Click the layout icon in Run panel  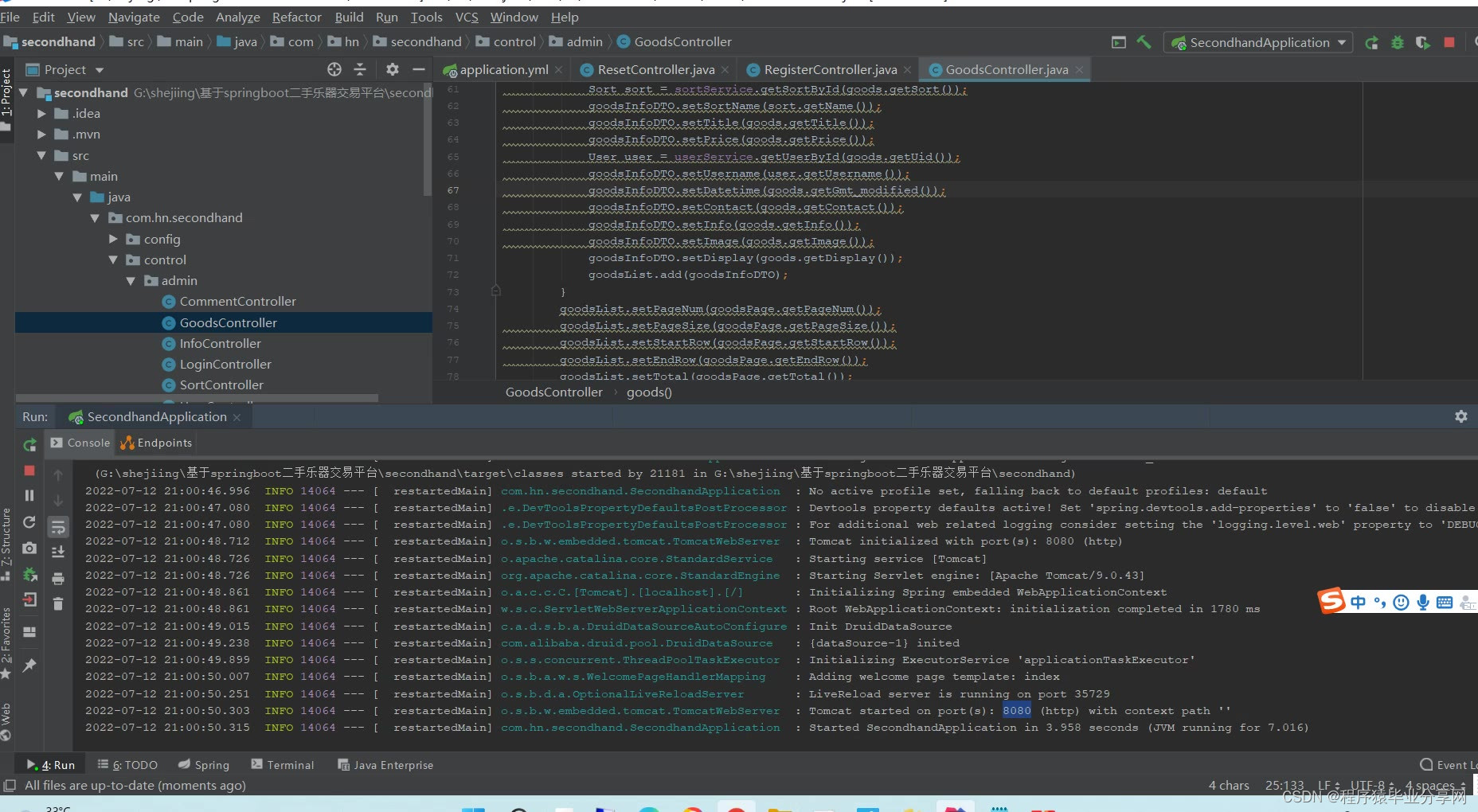[x=29, y=632]
